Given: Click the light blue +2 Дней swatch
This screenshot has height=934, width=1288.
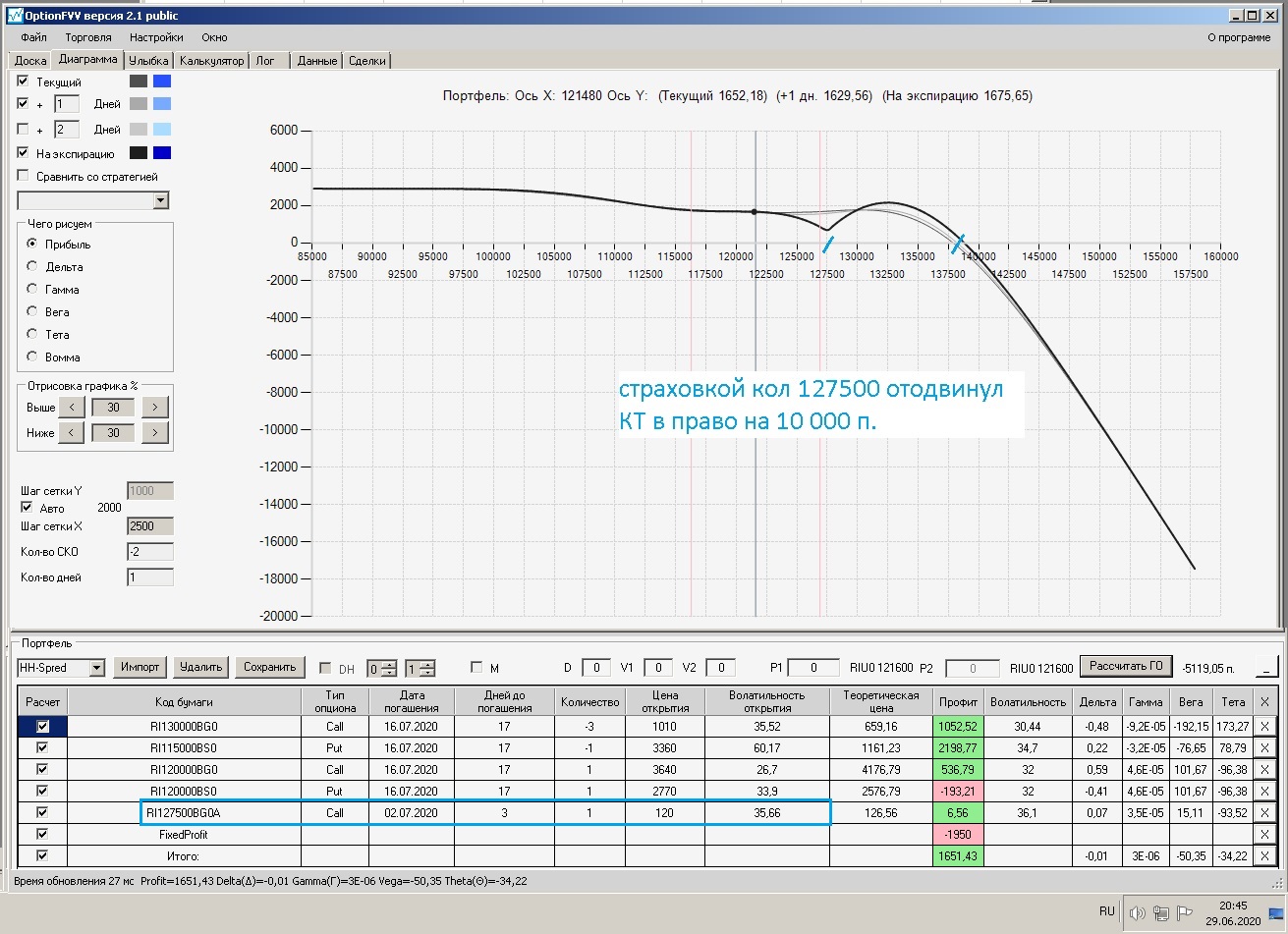Looking at the screenshot, I should 162,130.
